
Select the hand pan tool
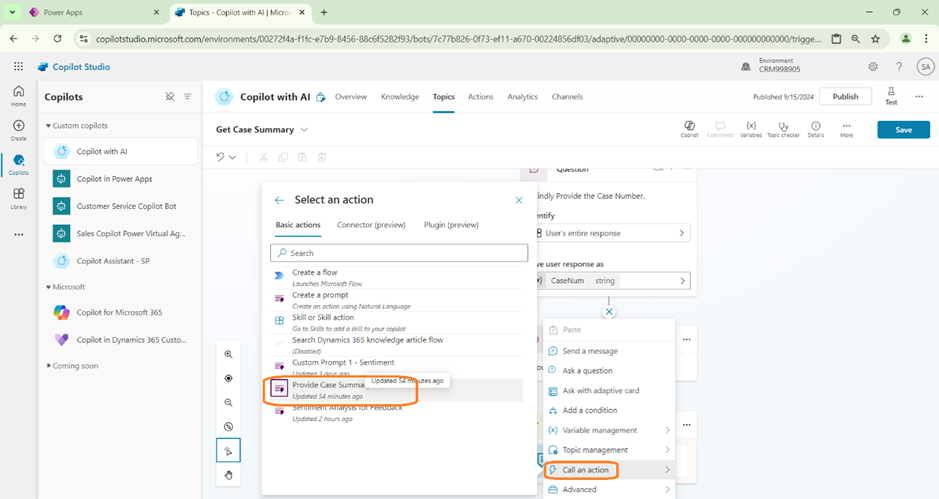click(x=228, y=475)
